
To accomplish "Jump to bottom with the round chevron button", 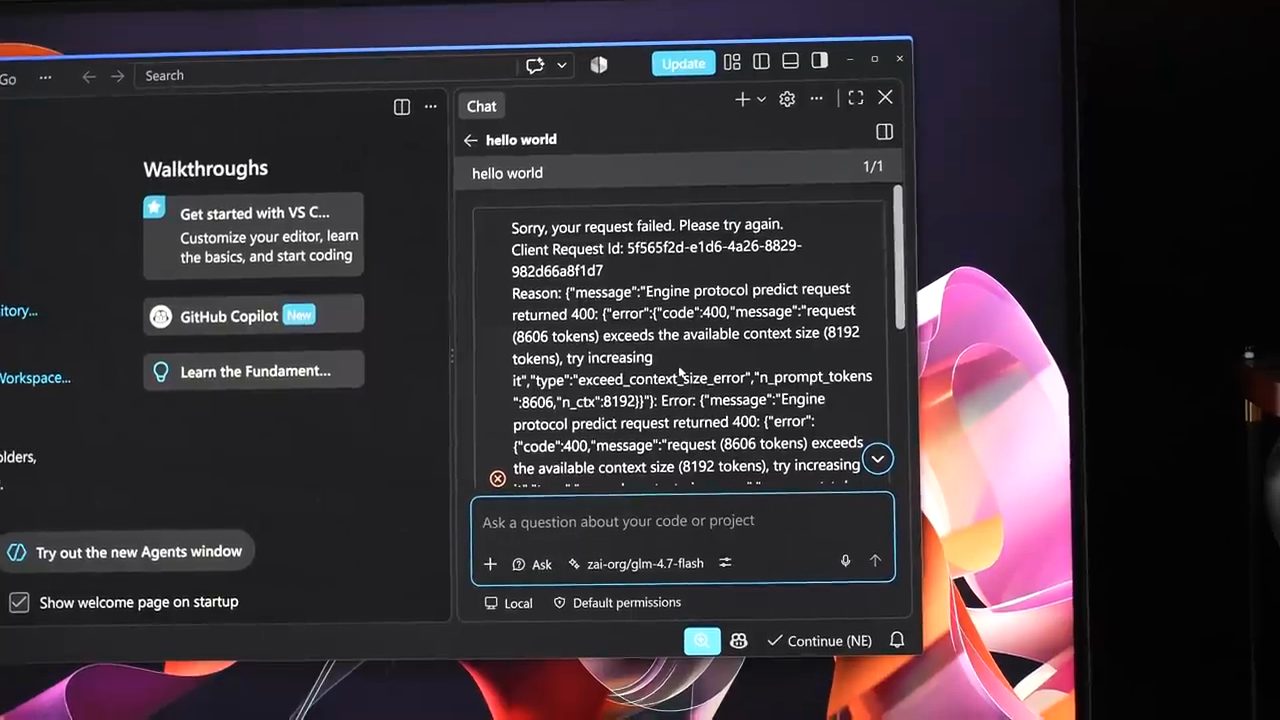I will (877, 459).
